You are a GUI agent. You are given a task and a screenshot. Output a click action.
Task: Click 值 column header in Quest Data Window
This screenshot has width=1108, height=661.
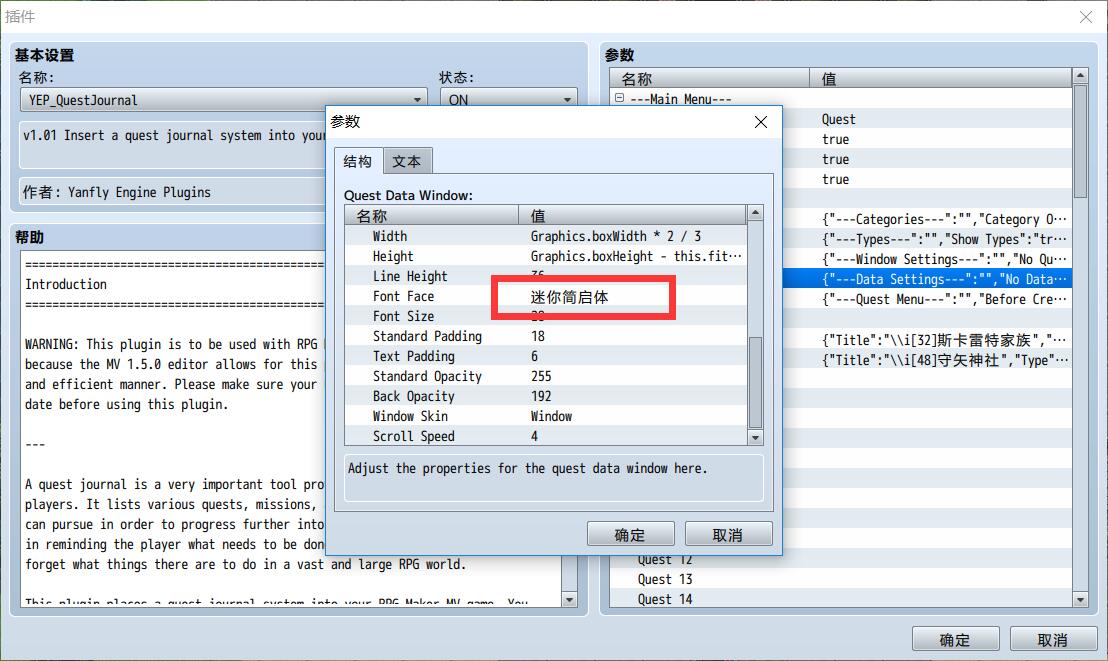coord(632,216)
